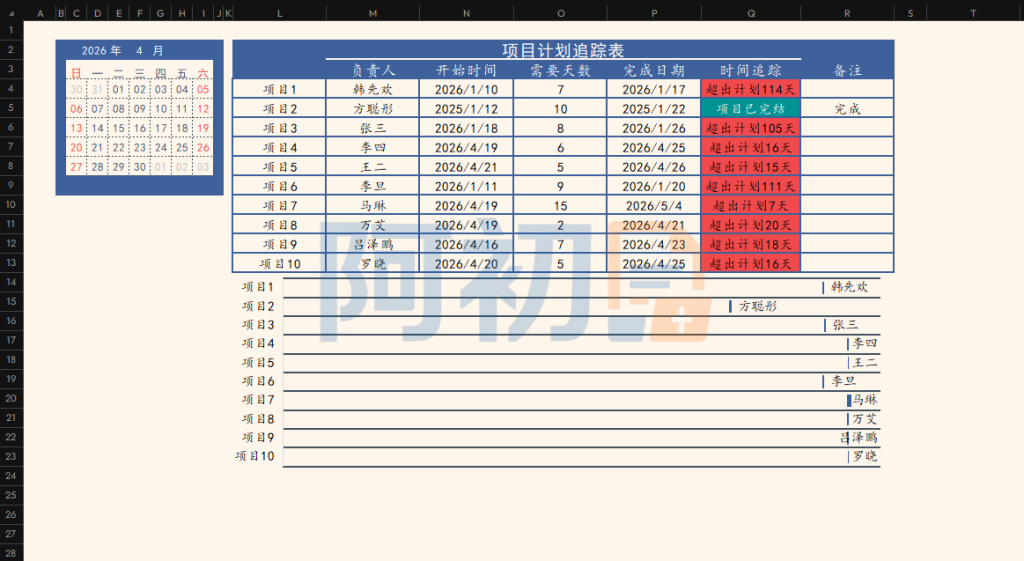Click the 日 weekday header in calendar
Image resolution: width=1024 pixels, height=561 pixels.
[76, 73]
